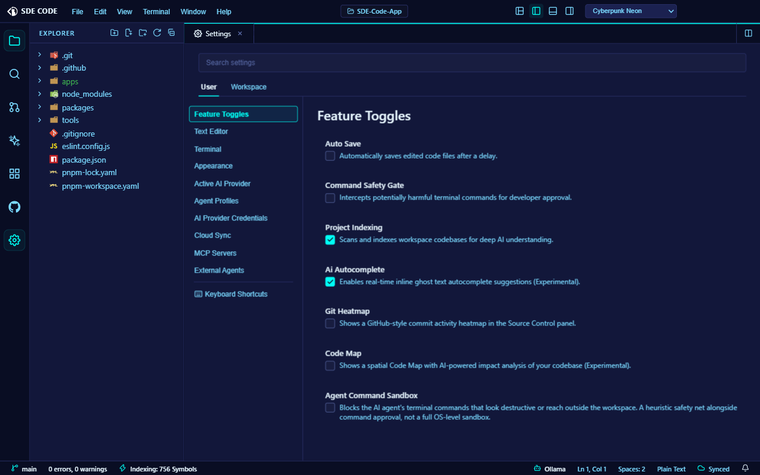Enable the Code Map checkbox
This screenshot has width=760, height=475.
(x=330, y=365)
